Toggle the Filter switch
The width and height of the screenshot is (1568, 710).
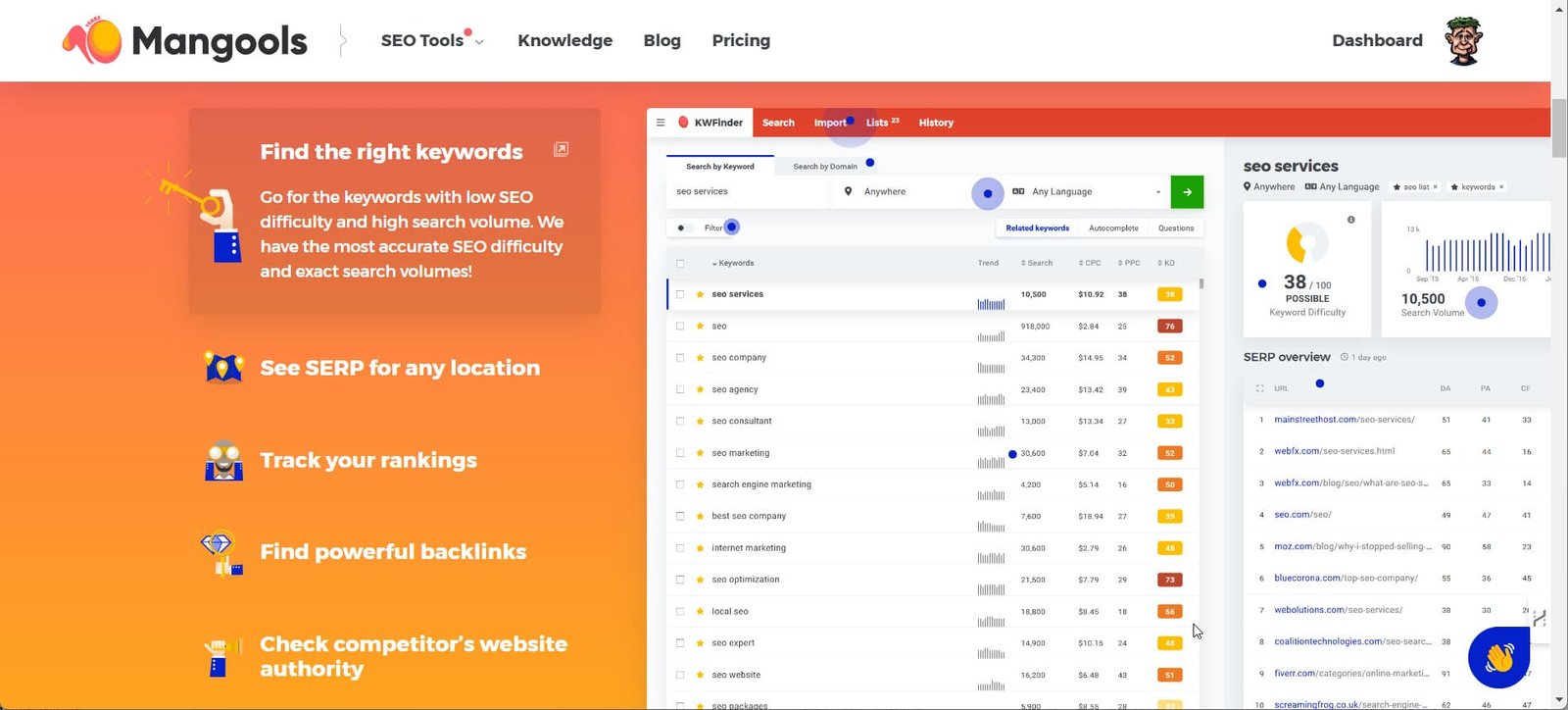pos(684,228)
